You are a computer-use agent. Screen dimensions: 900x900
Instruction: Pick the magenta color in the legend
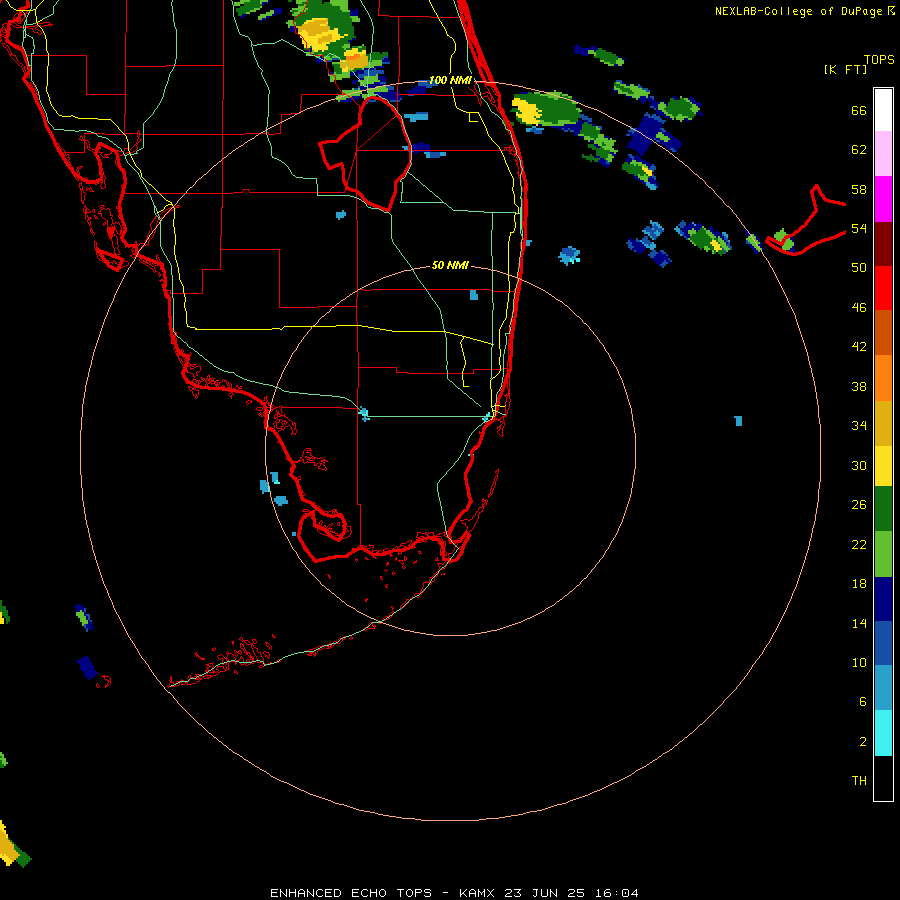click(883, 199)
